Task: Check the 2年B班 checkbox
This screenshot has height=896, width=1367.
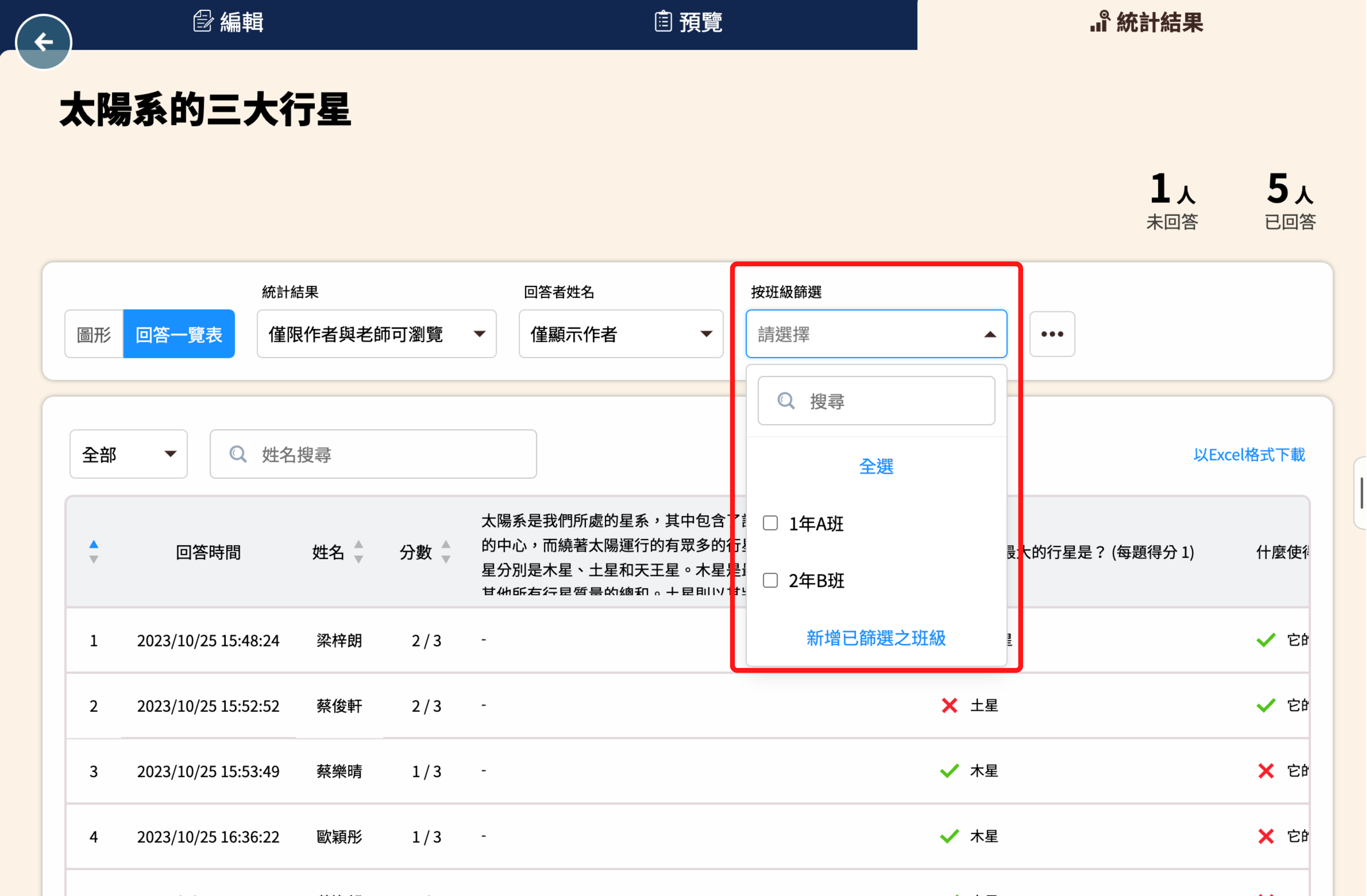Action: (770, 580)
